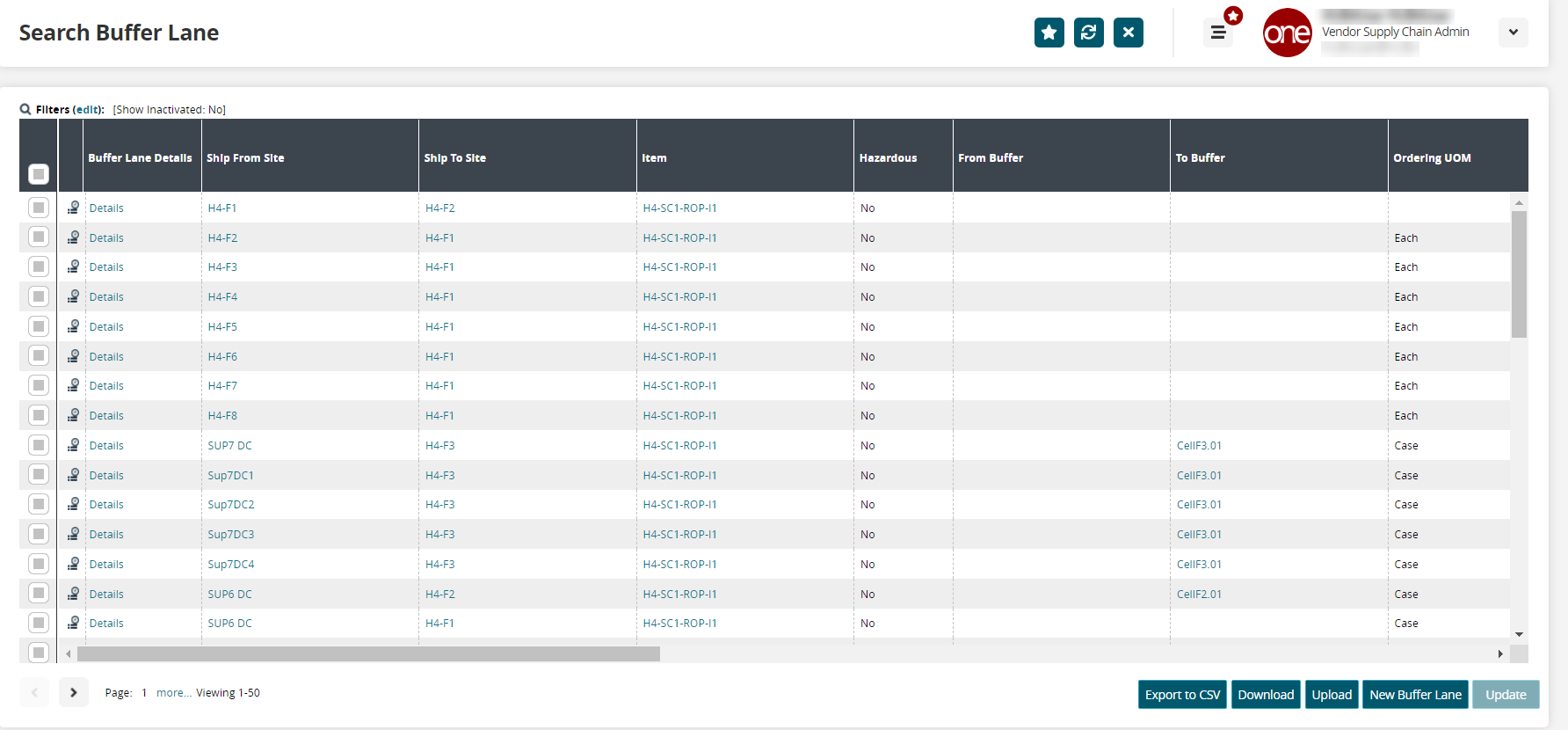Click the Export to CSV button
The height and width of the screenshot is (730, 1568).
1181,695
